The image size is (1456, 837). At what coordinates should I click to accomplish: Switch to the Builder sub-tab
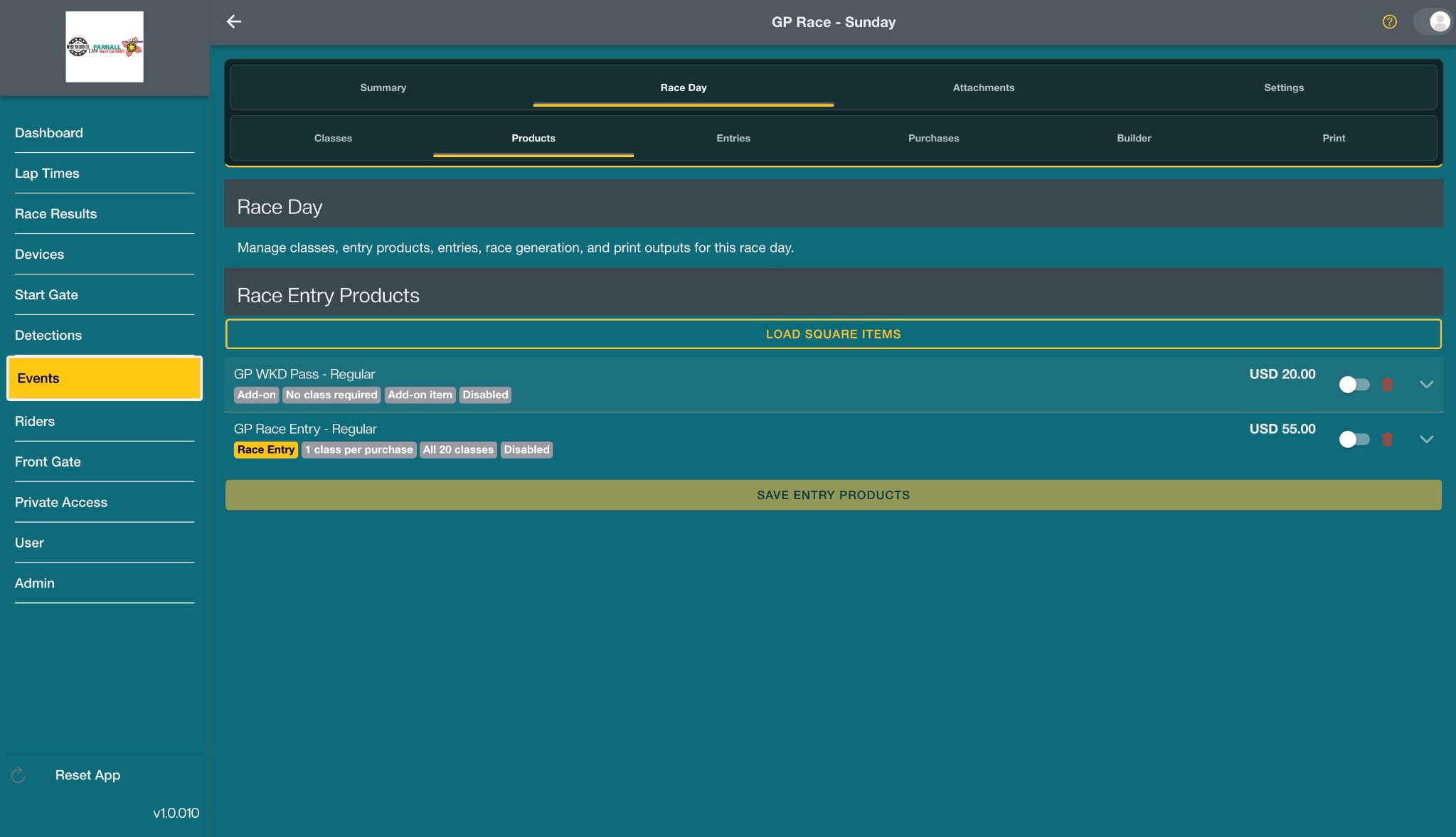[1134, 138]
